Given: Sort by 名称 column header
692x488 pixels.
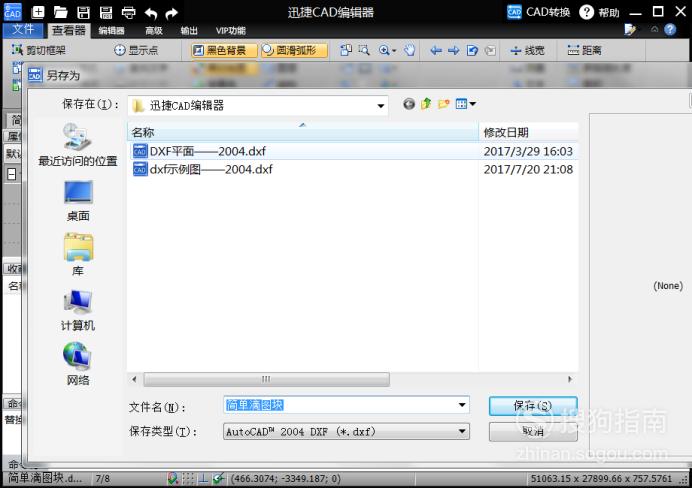Looking at the screenshot, I should coord(303,132).
